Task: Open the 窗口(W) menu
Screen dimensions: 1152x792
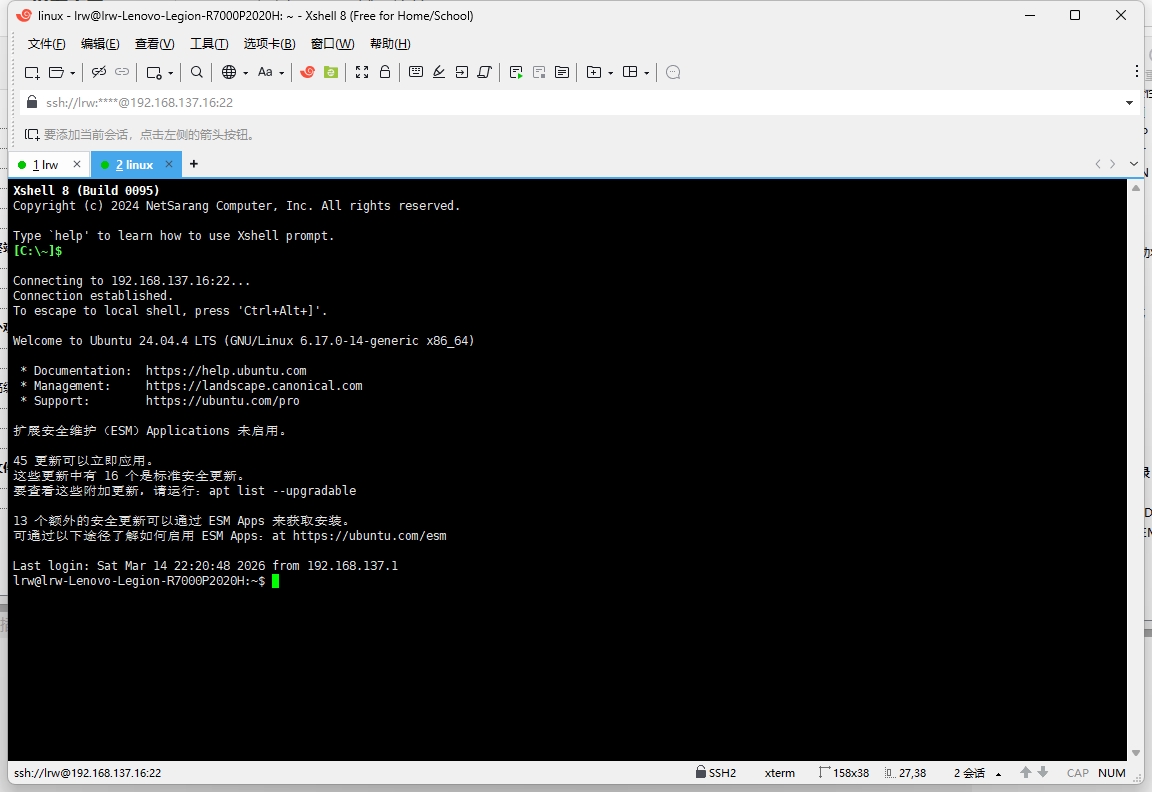Action: click(332, 44)
